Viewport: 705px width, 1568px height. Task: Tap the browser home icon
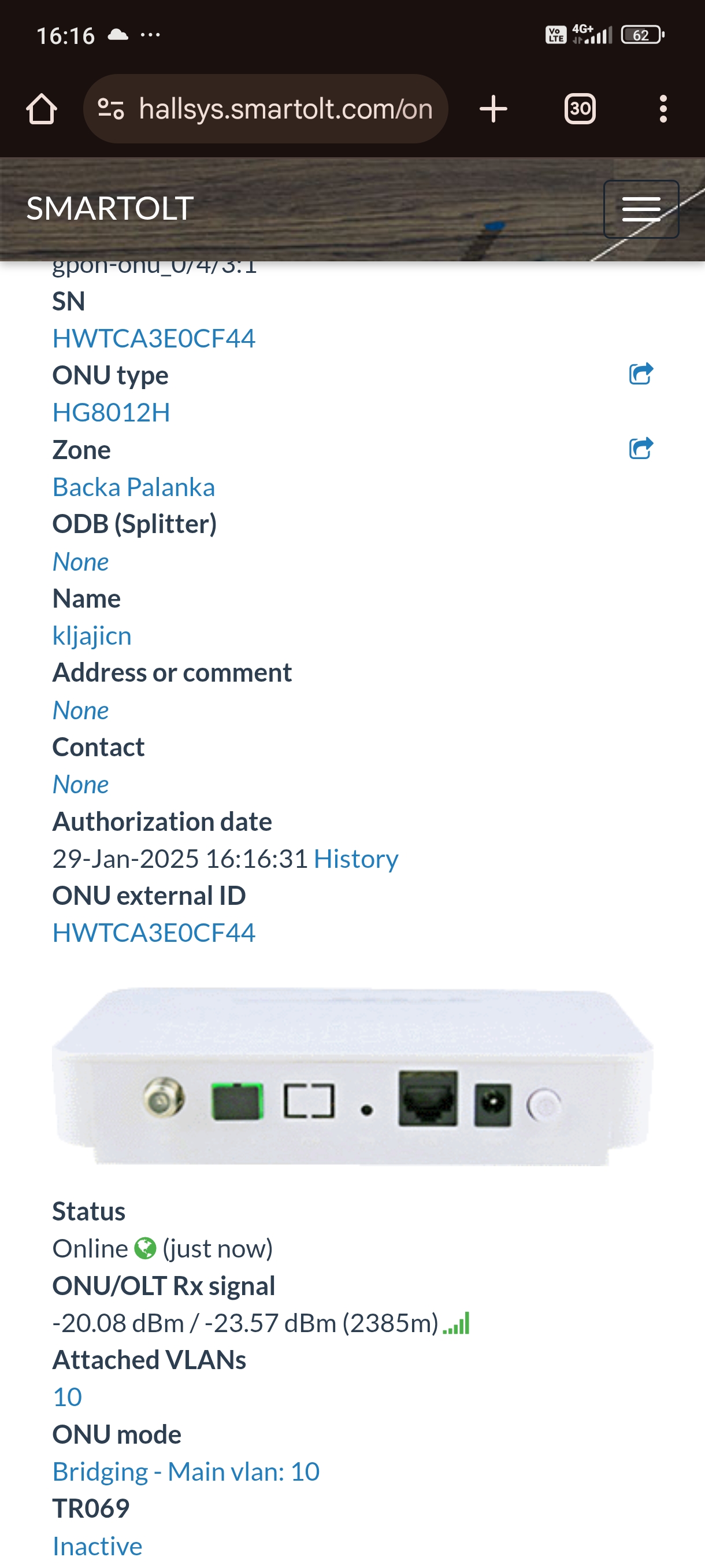point(42,109)
